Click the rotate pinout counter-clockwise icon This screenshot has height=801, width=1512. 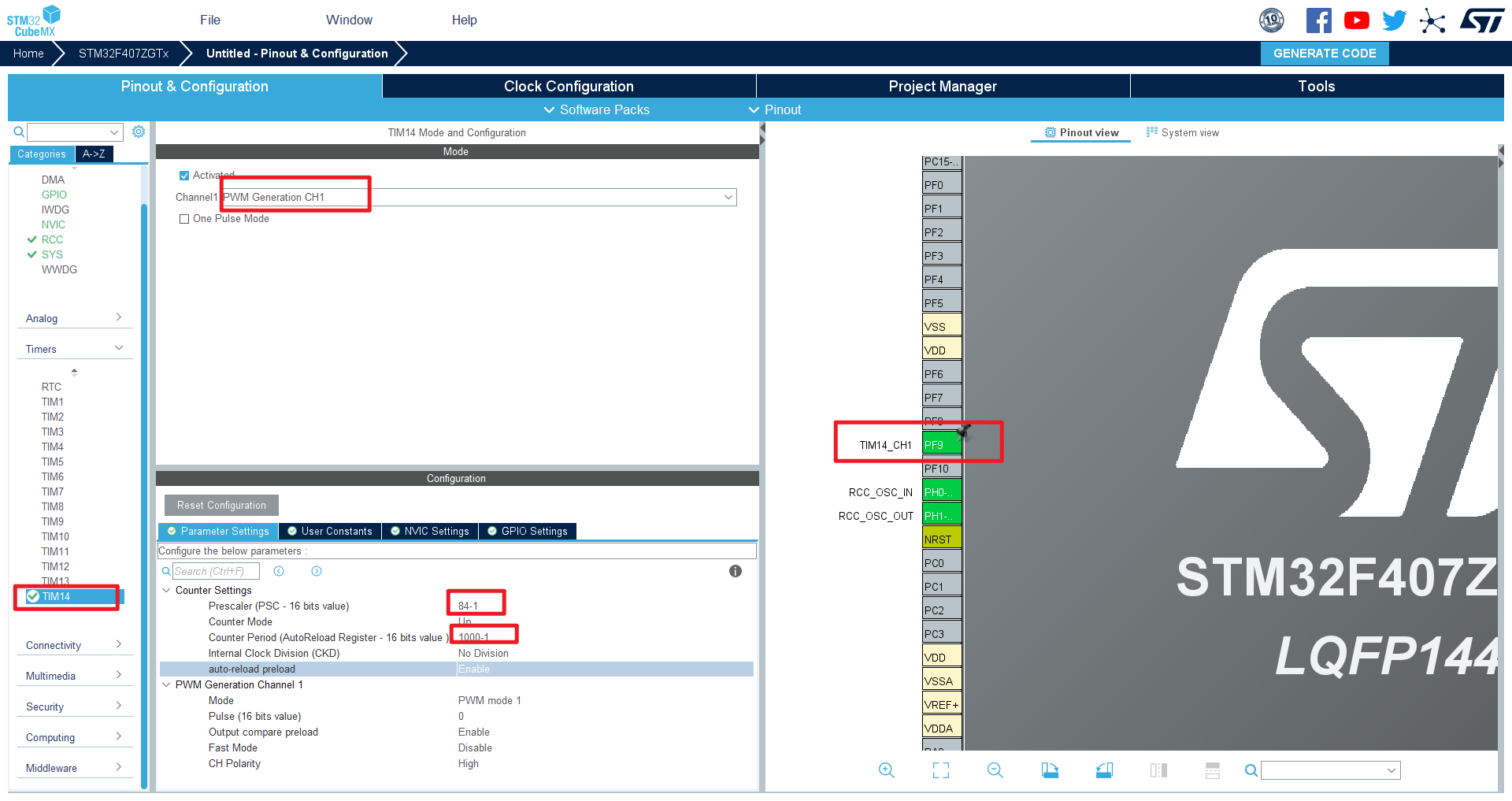[x=1104, y=770]
